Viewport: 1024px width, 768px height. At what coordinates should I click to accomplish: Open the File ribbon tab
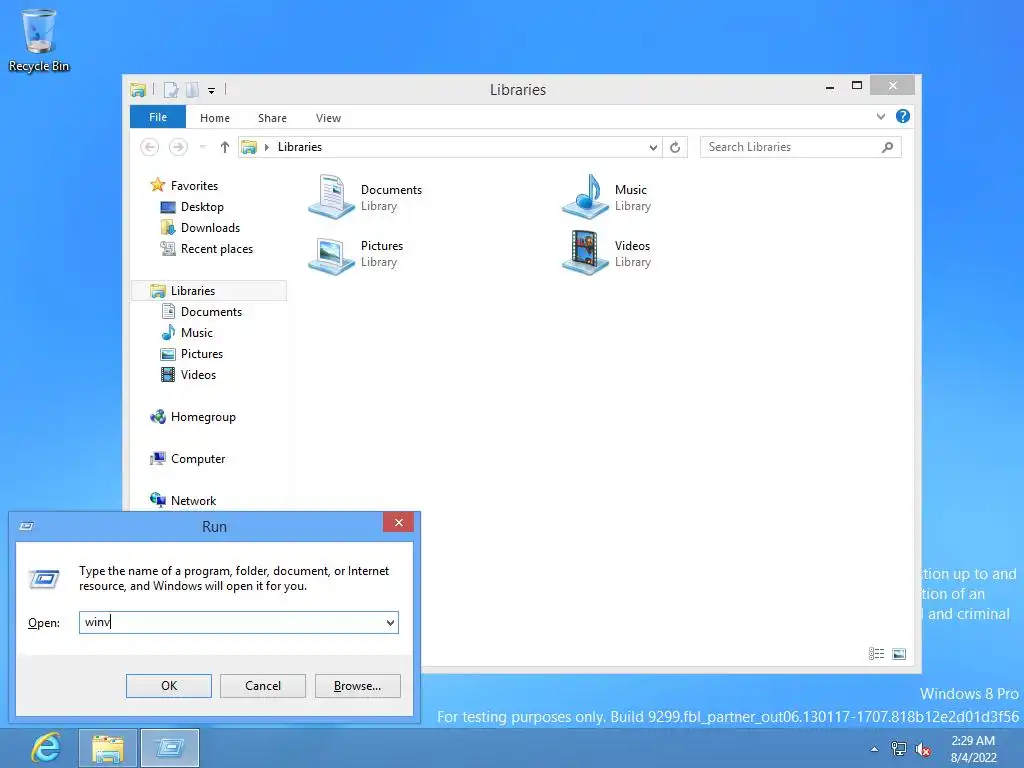tap(158, 117)
